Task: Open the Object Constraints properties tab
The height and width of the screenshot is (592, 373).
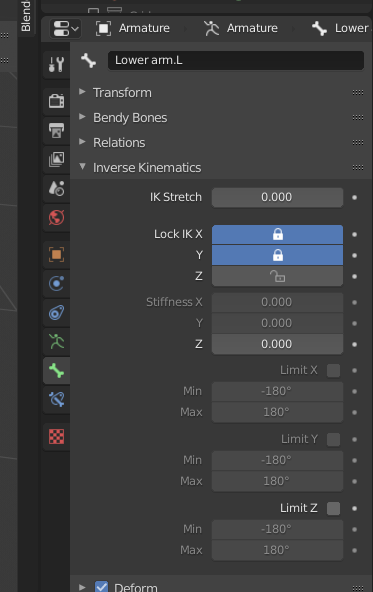Action: click(56, 312)
